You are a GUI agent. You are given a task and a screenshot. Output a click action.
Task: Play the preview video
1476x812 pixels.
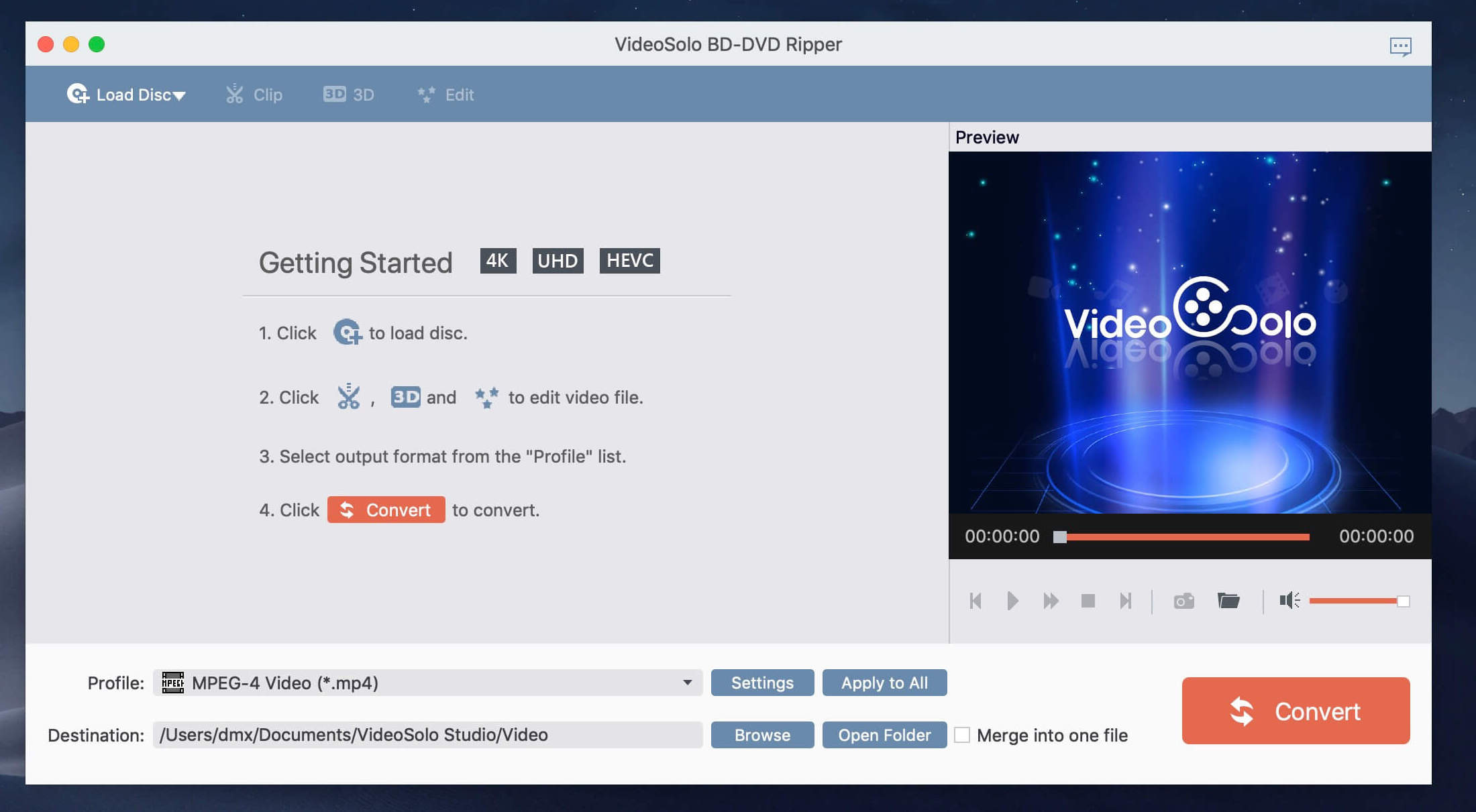click(x=1012, y=601)
